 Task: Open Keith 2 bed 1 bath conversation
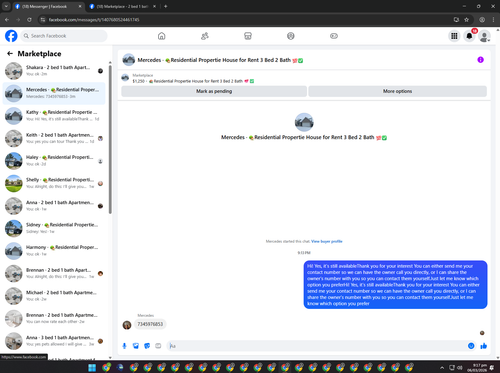point(54,138)
